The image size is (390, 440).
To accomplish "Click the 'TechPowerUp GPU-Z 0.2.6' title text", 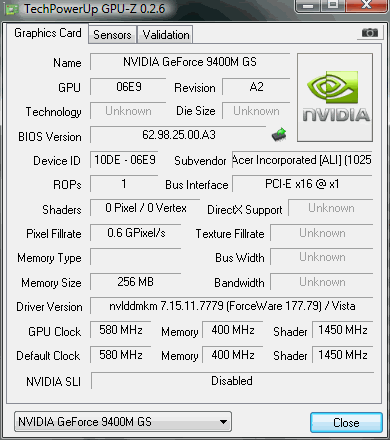I will pyautogui.click(x=95, y=9).
